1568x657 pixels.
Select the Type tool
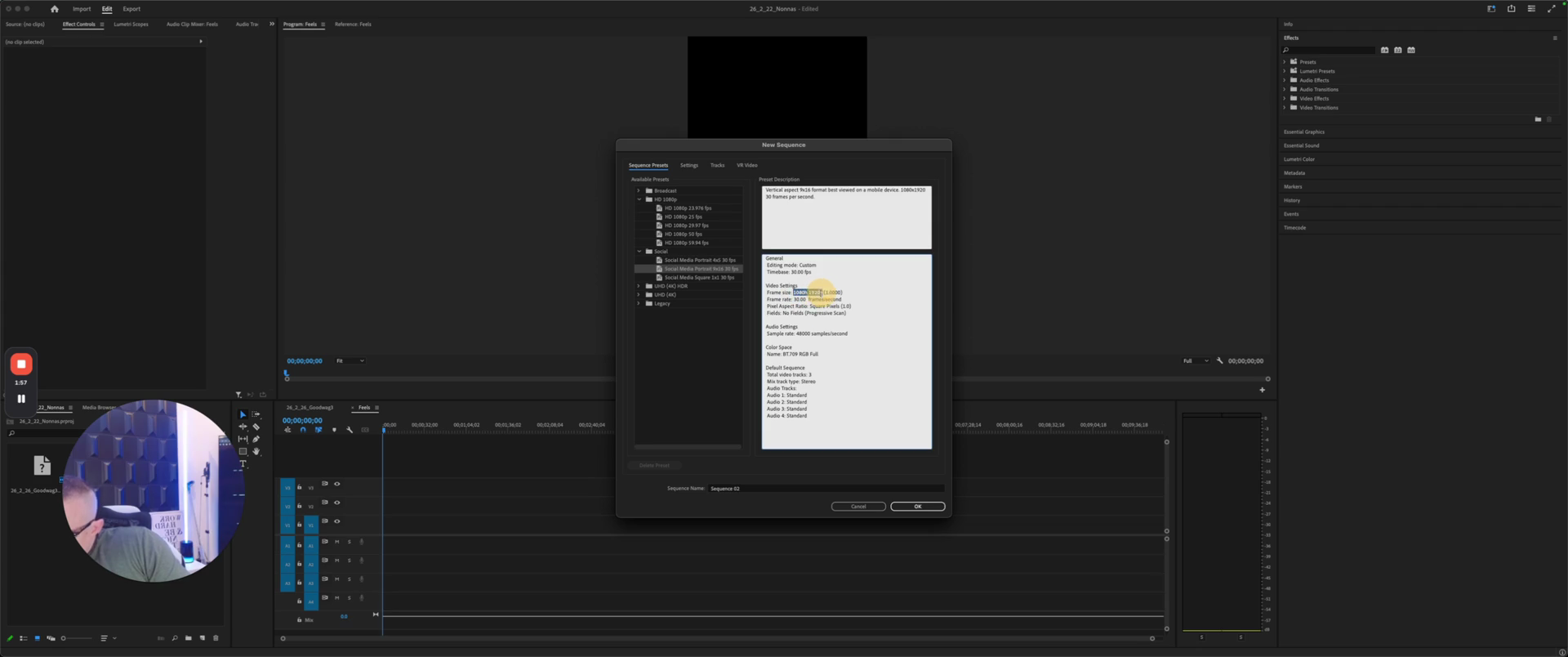pyautogui.click(x=243, y=463)
